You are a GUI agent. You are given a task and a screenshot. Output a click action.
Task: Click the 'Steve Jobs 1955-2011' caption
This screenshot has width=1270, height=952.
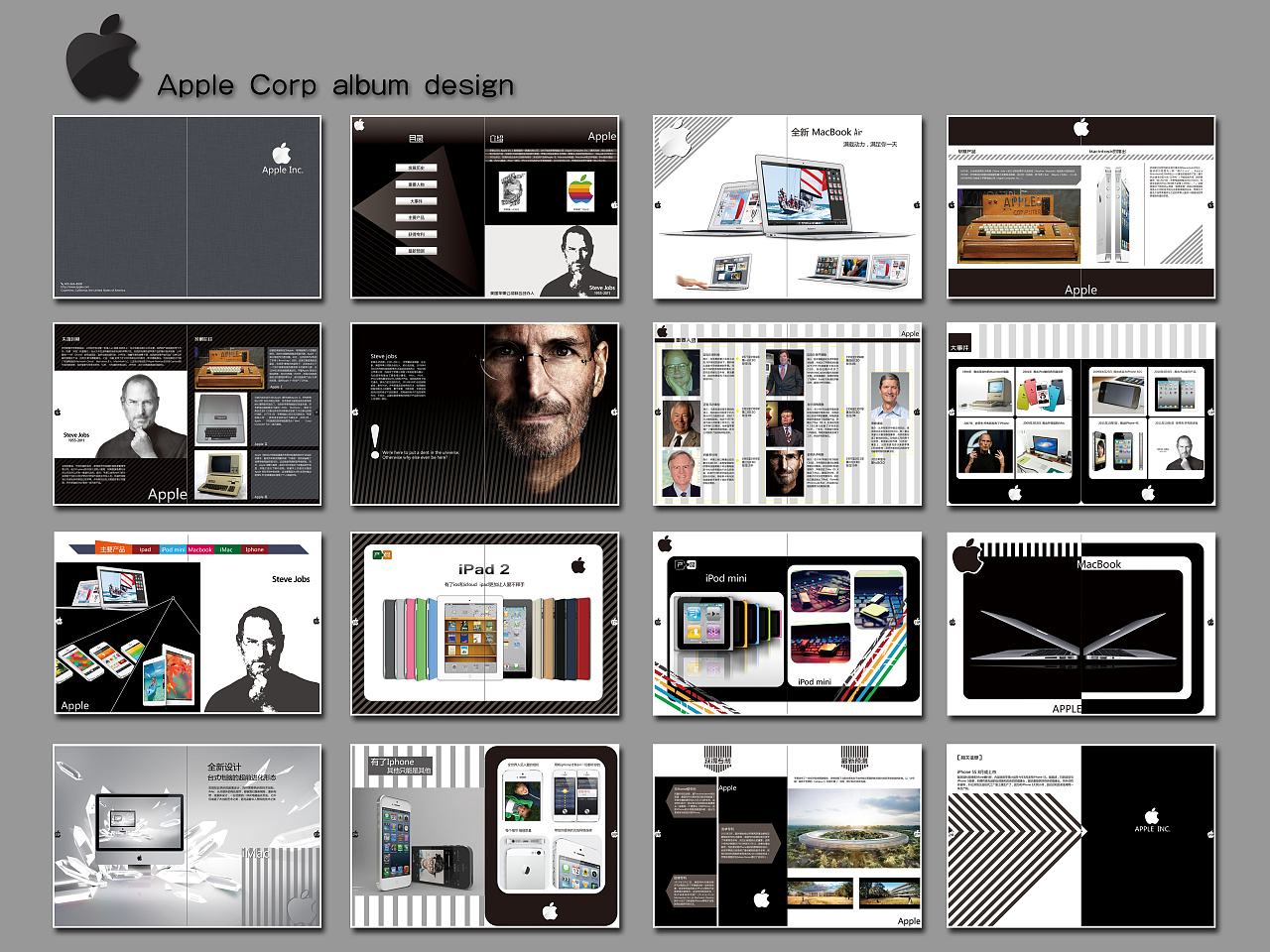click(x=77, y=437)
